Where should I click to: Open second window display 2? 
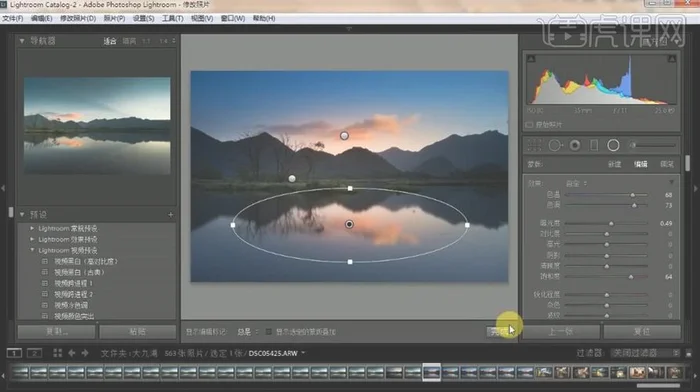(34, 353)
